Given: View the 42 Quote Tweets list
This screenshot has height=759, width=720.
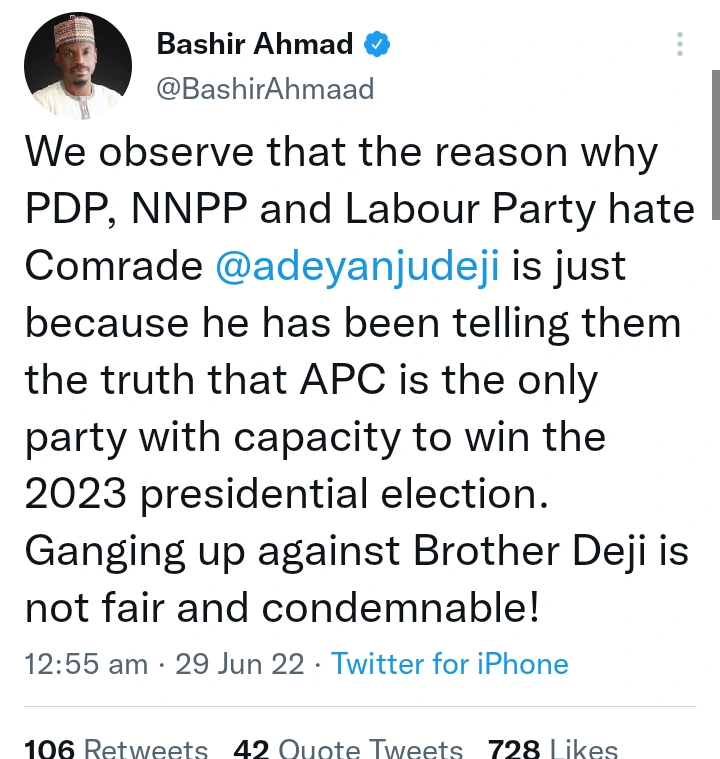Looking at the screenshot, I should pyautogui.click(x=348, y=748).
